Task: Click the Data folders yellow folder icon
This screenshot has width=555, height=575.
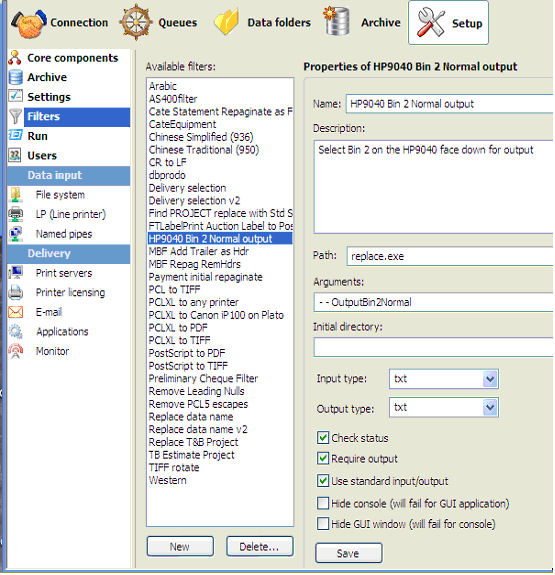Action: (227, 22)
